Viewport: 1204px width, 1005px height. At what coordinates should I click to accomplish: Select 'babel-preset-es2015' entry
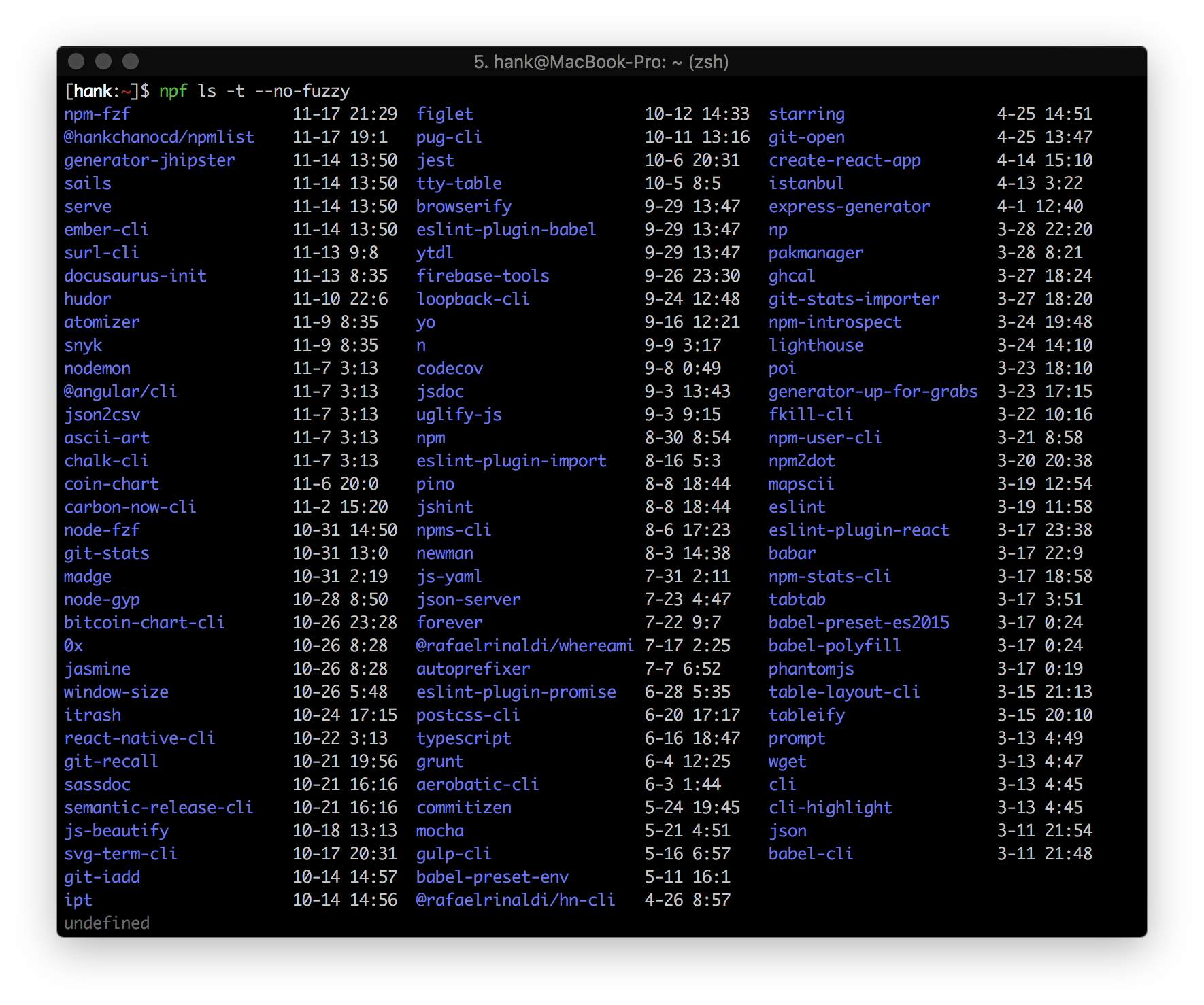click(859, 623)
